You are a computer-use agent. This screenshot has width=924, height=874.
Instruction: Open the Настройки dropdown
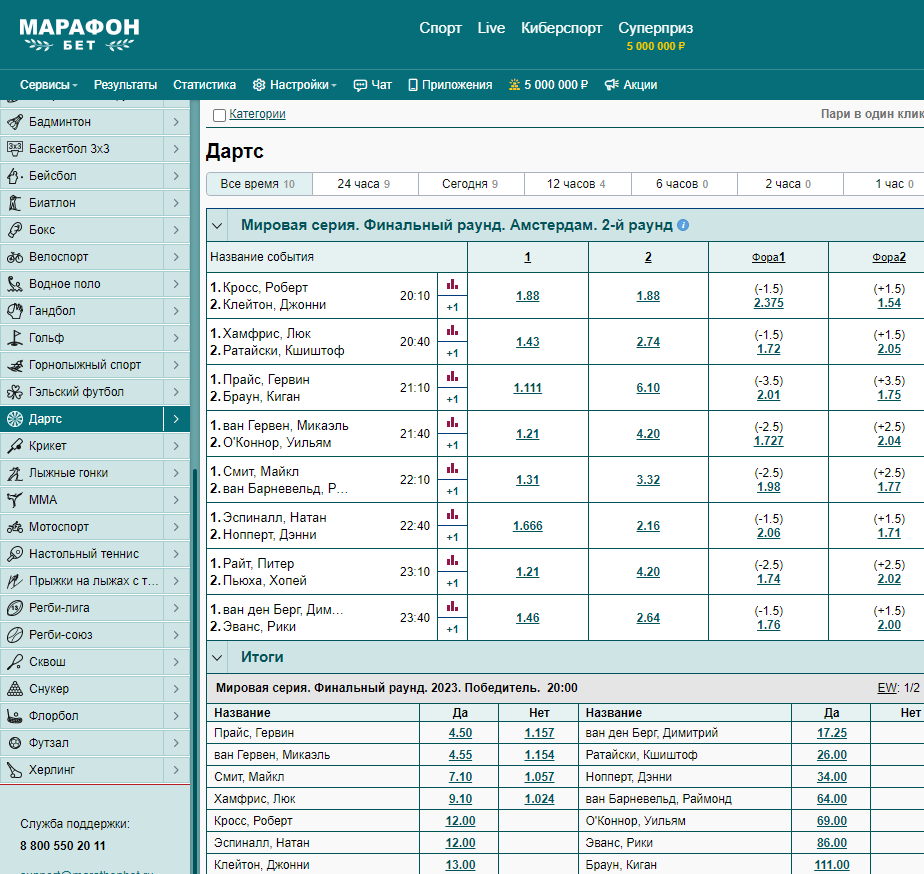[x=295, y=85]
